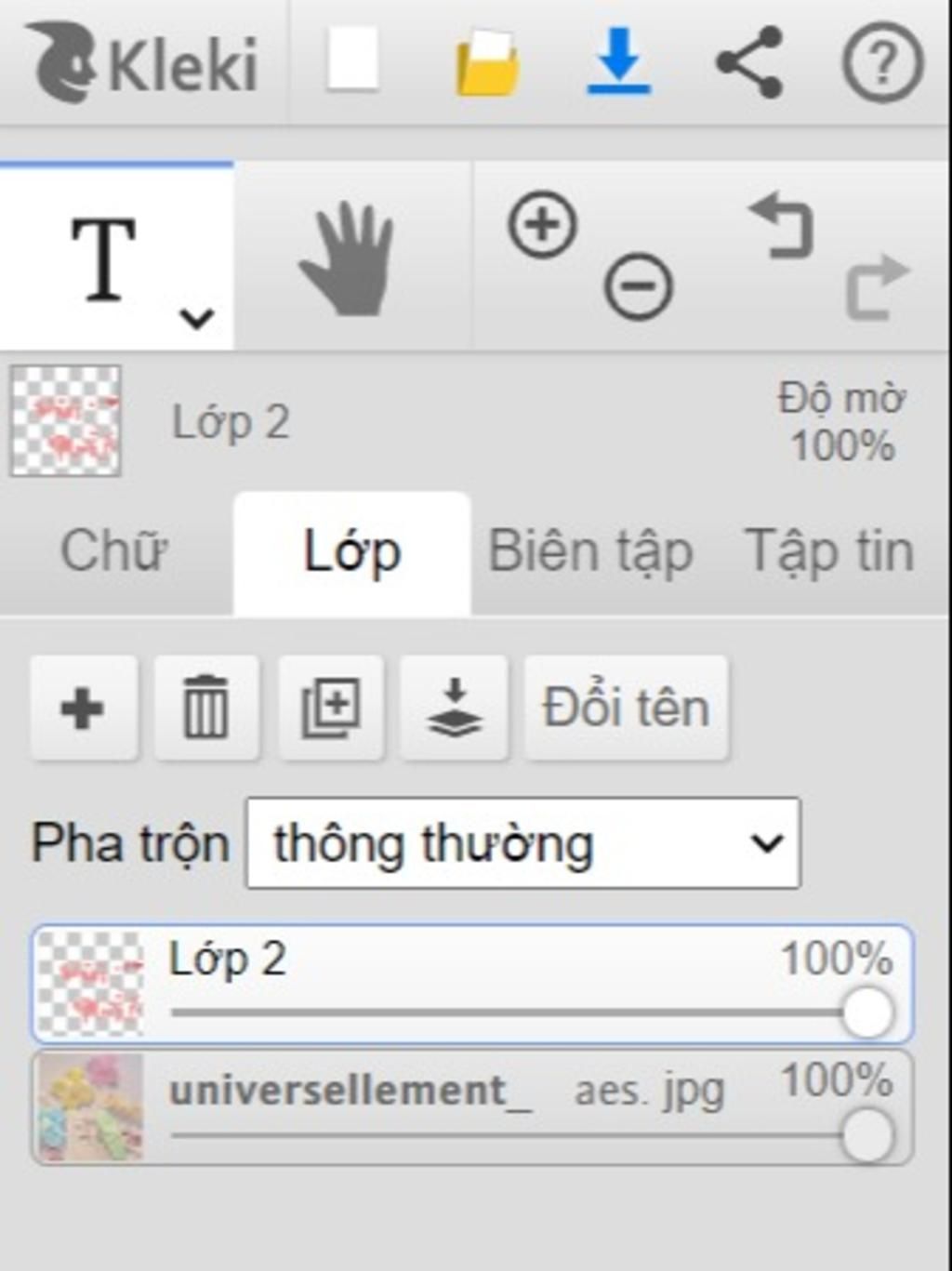Open the share icon

[x=749, y=62]
